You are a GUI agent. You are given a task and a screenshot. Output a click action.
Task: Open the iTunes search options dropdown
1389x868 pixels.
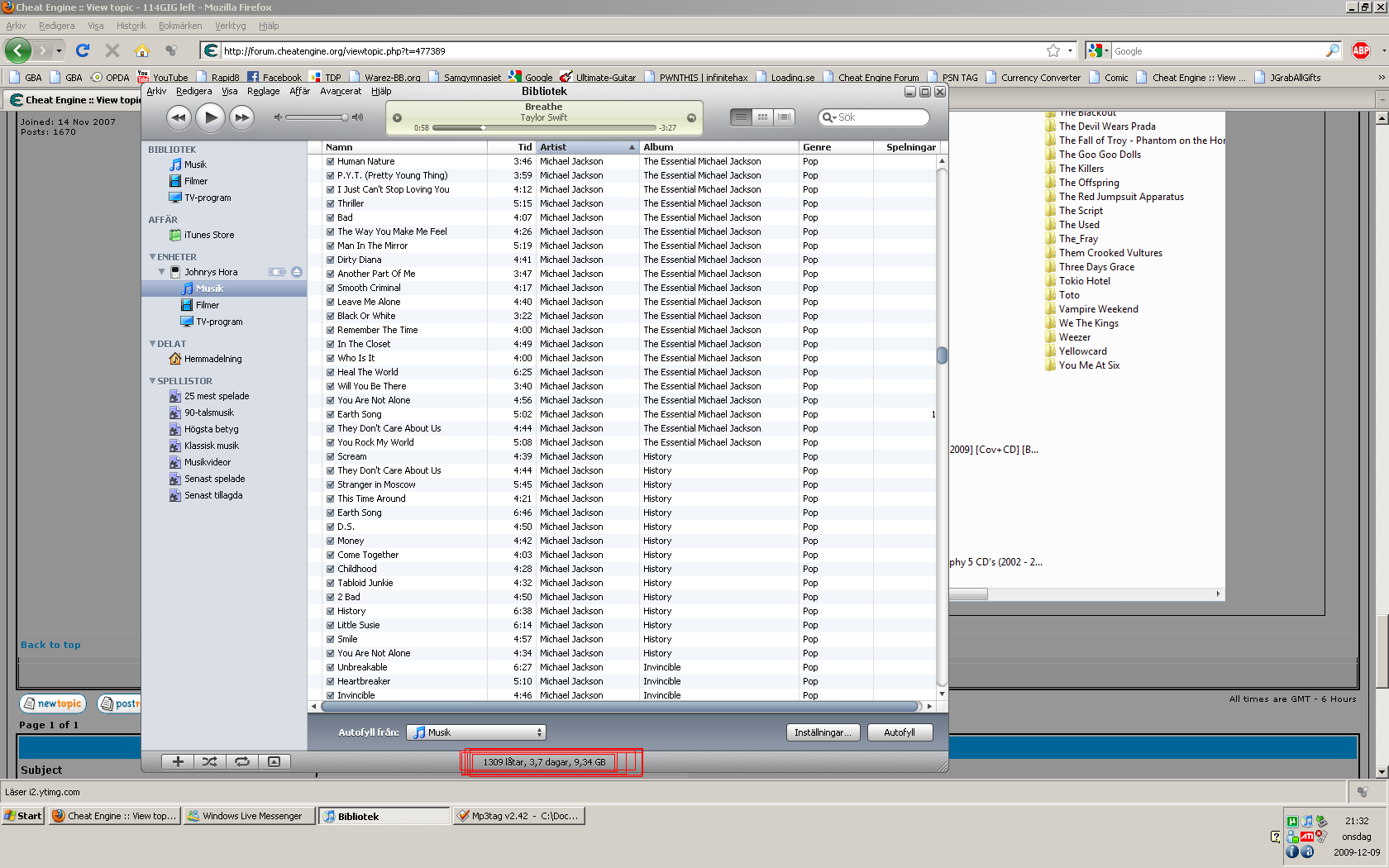[x=828, y=117]
